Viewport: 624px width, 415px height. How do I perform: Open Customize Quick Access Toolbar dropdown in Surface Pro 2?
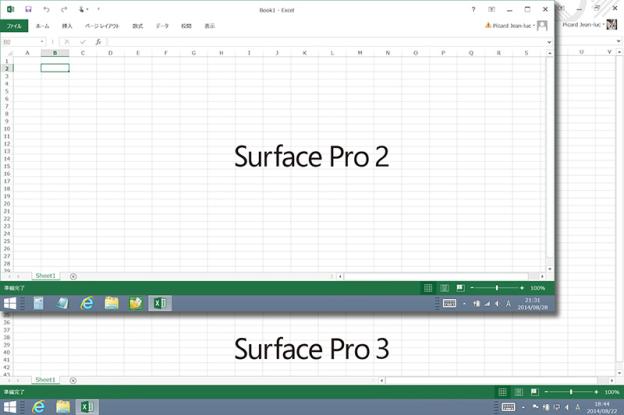[x=98, y=9]
